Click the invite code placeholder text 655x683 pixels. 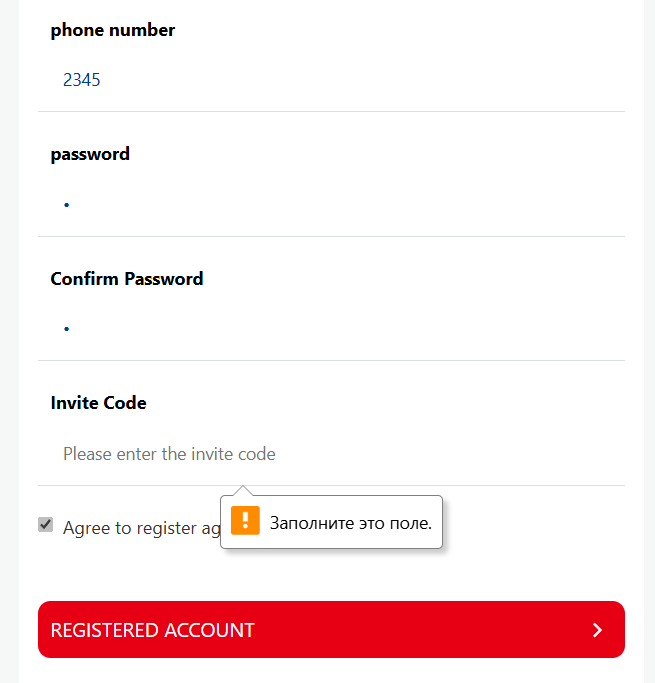pyautogui.click(x=169, y=454)
